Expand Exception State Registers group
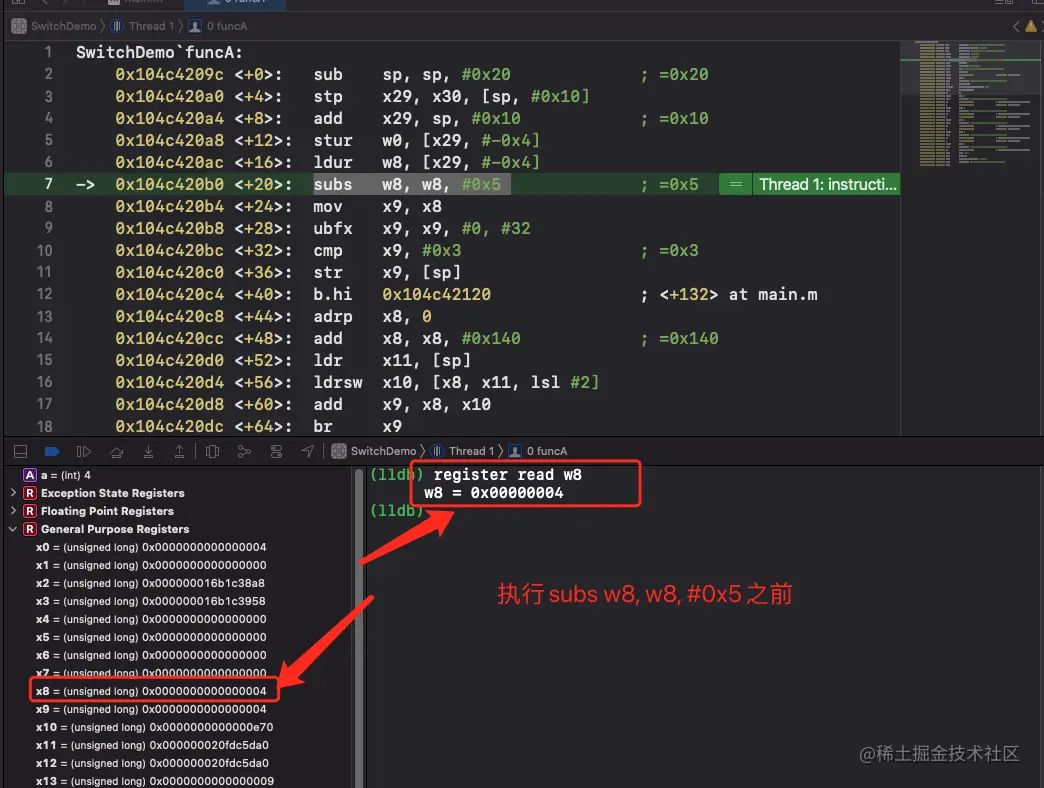Viewport: 1044px width, 788px height. (x=13, y=493)
